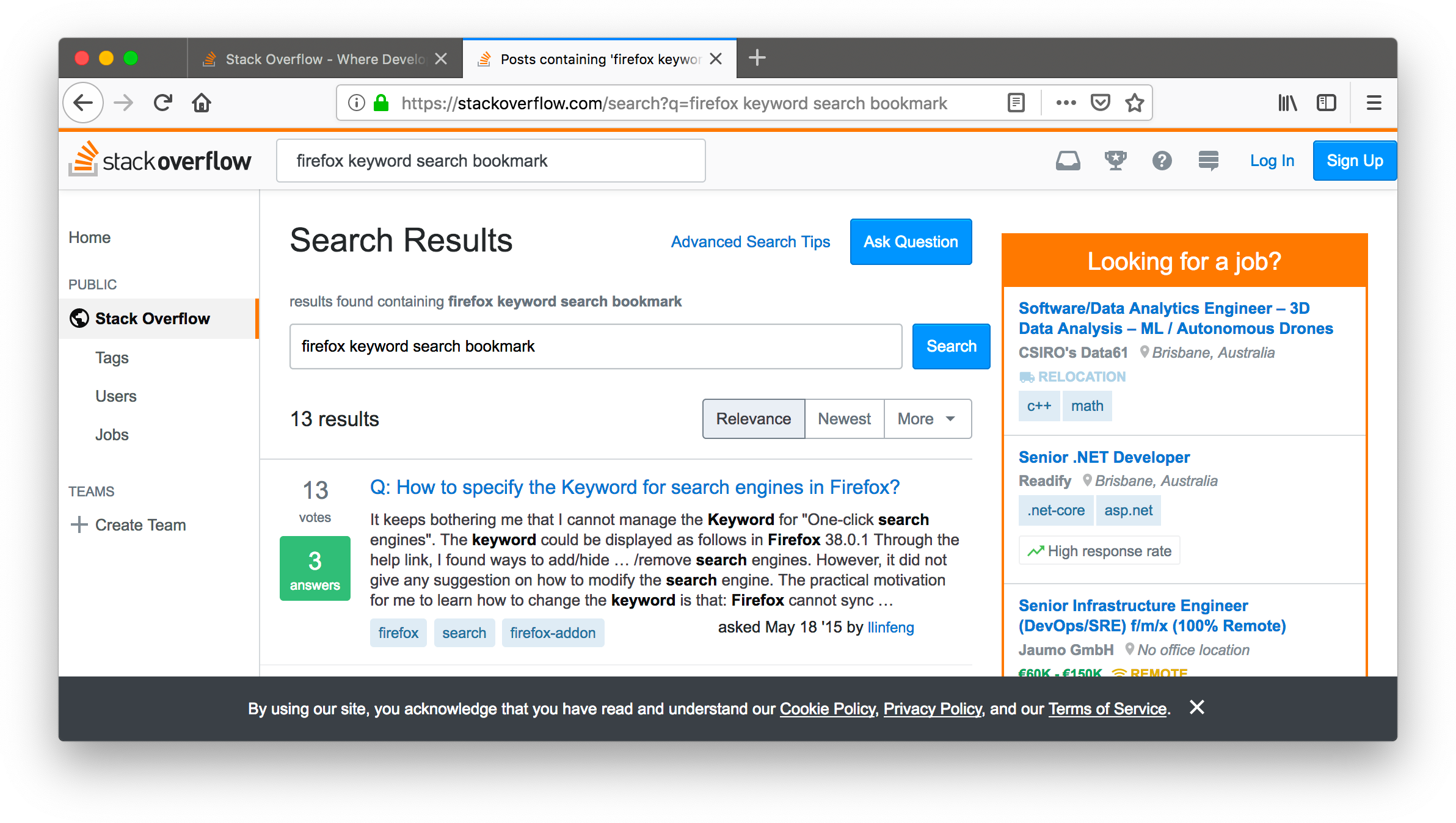Screen dimensions: 1456x823
Task: Open Advanced Search Tips link
Action: point(751,242)
